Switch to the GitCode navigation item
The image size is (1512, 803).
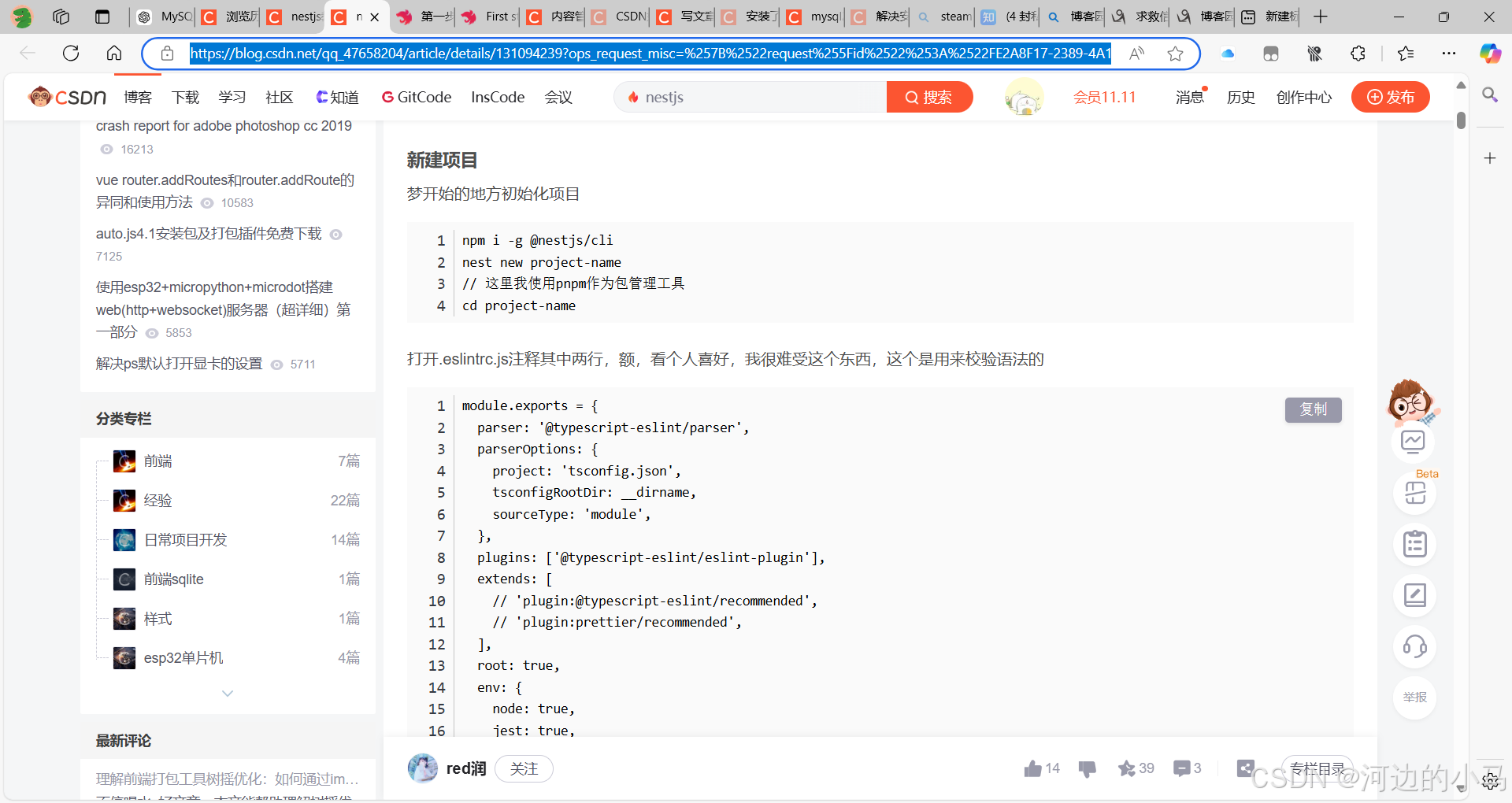tap(417, 97)
